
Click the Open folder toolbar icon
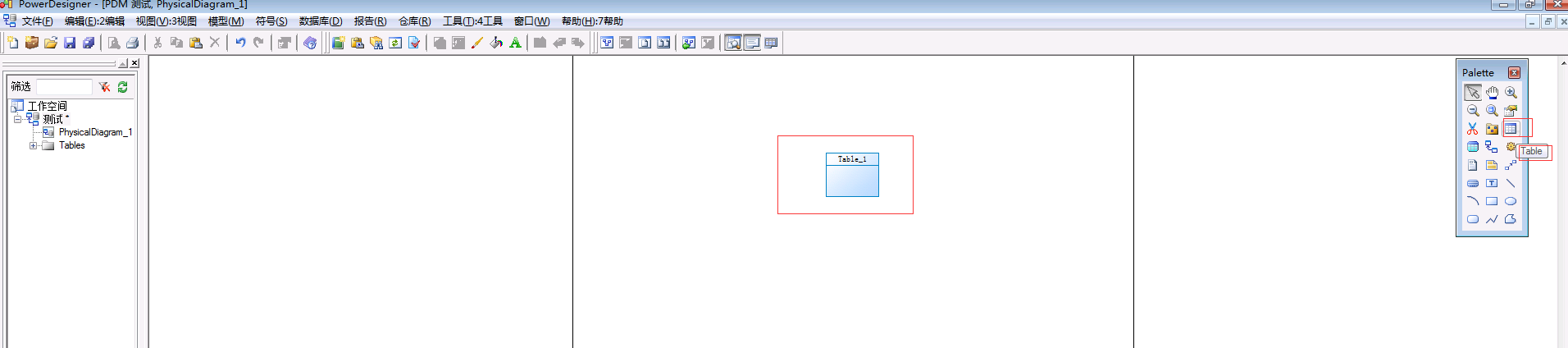51,43
